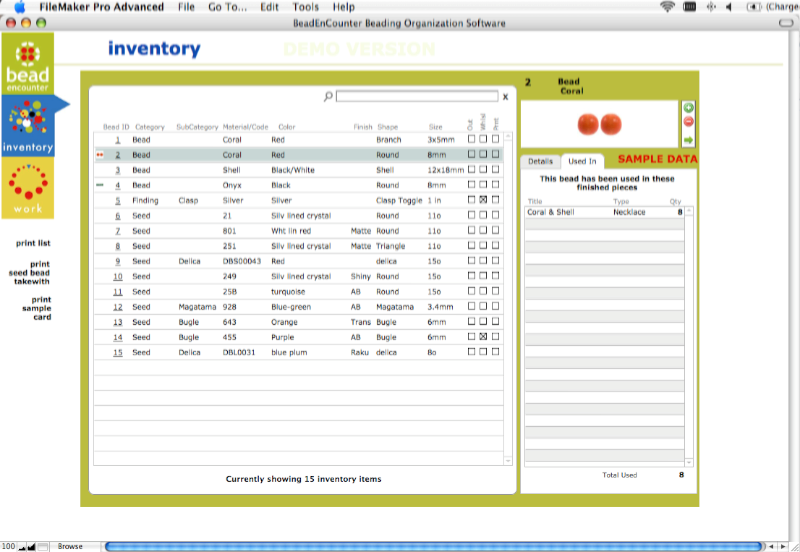This screenshot has height=552, width=800.
Task: Click the green marker on row 4
Action: click(99, 185)
